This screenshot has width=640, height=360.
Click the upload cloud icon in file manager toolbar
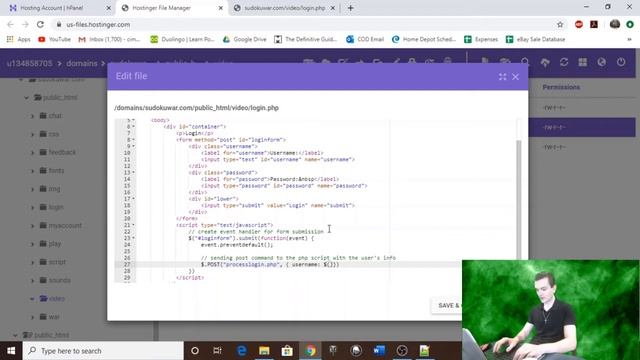(545, 62)
